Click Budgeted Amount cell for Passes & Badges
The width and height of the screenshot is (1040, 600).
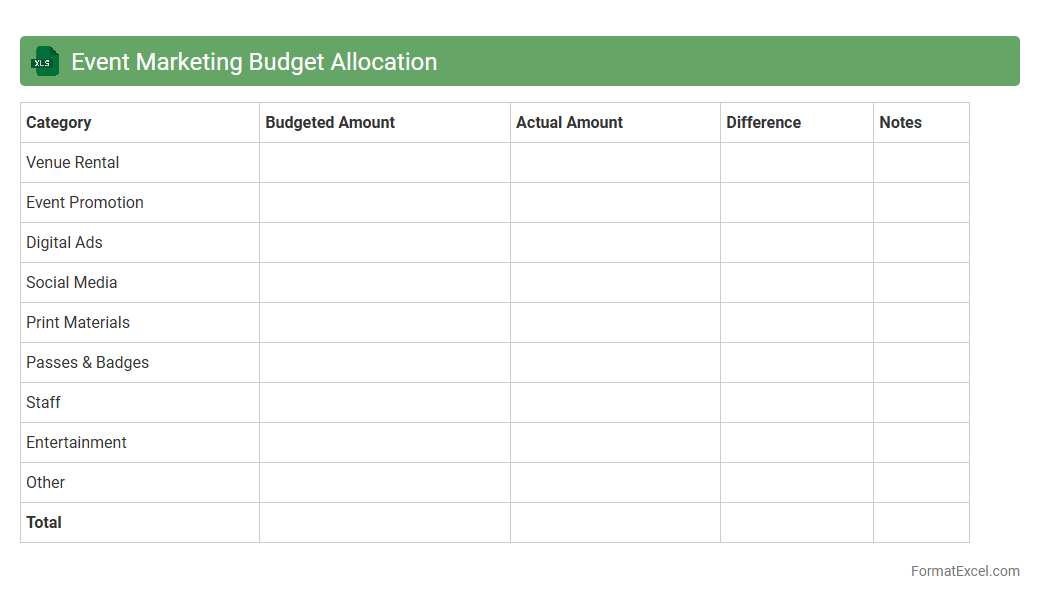tap(385, 363)
